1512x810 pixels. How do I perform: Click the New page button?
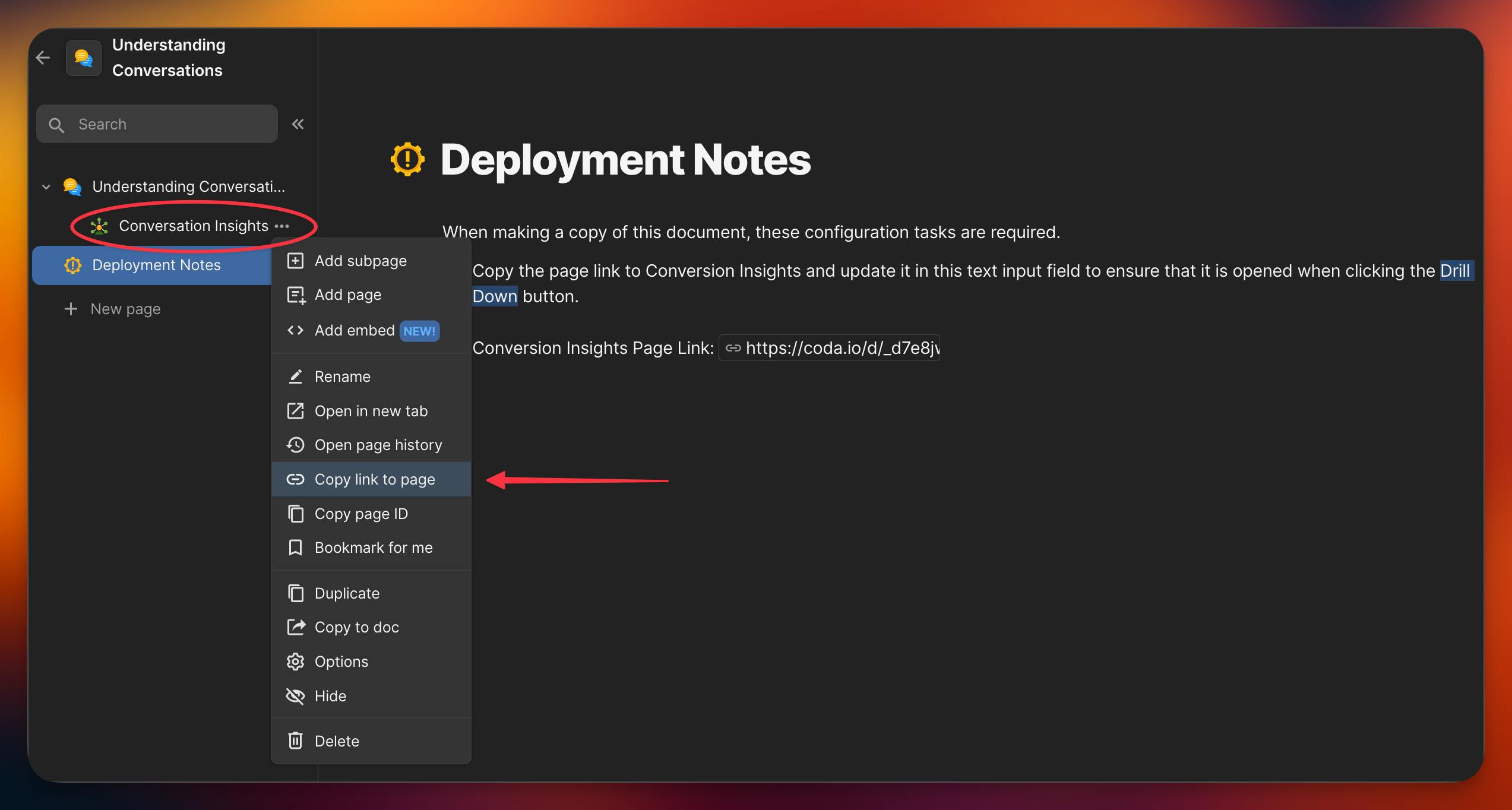pyautogui.click(x=113, y=309)
